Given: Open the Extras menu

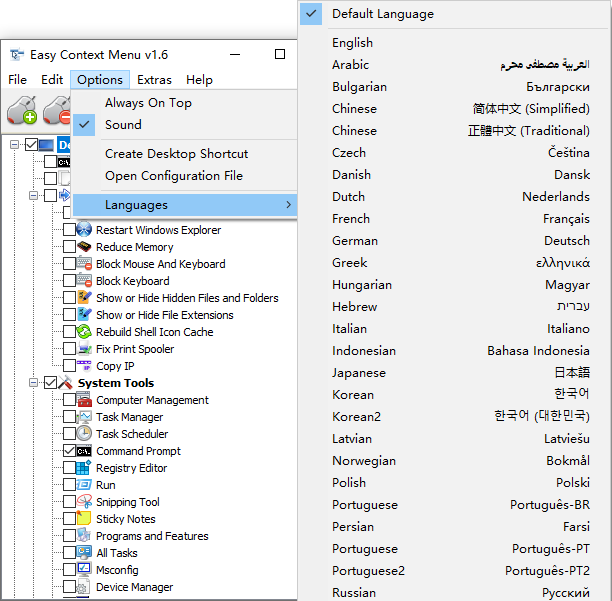Looking at the screenshot, I should click(x=154, y=80).
